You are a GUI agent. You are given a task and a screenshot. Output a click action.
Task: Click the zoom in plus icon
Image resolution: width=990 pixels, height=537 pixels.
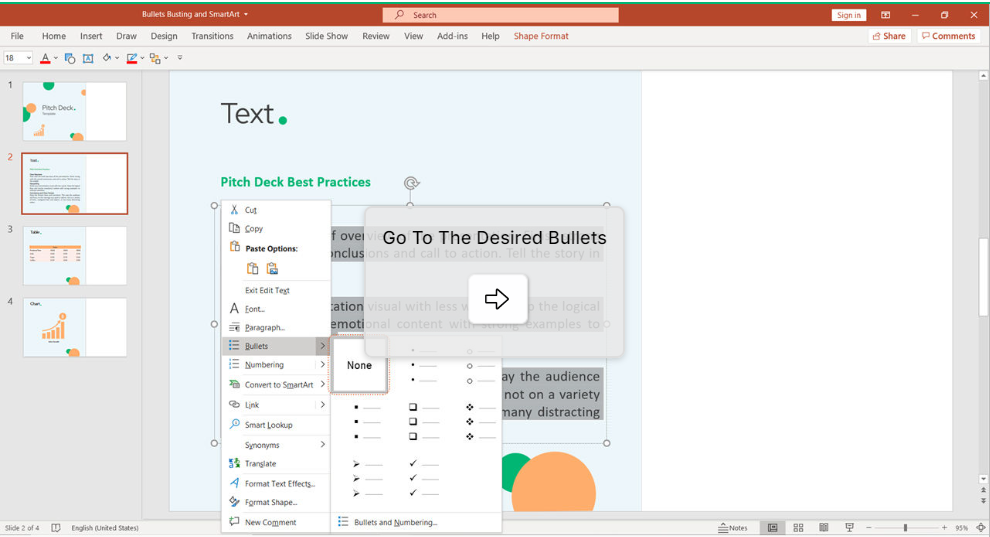(x=945, y=528)
